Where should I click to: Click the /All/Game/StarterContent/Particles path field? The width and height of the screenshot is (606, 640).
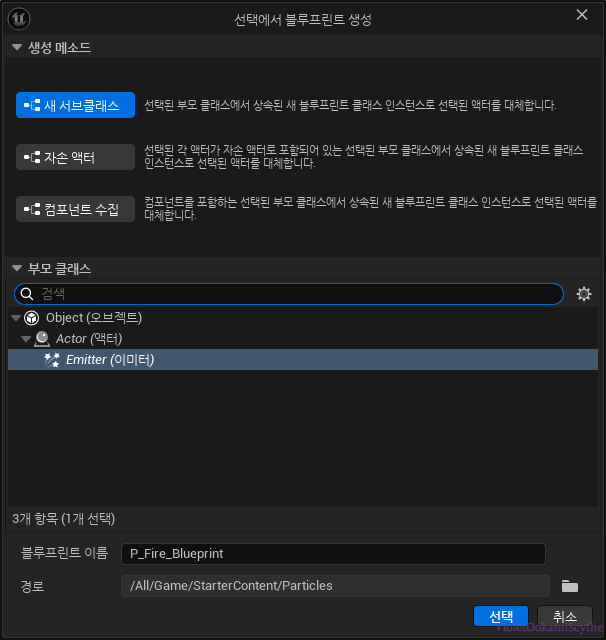point(335,586)
